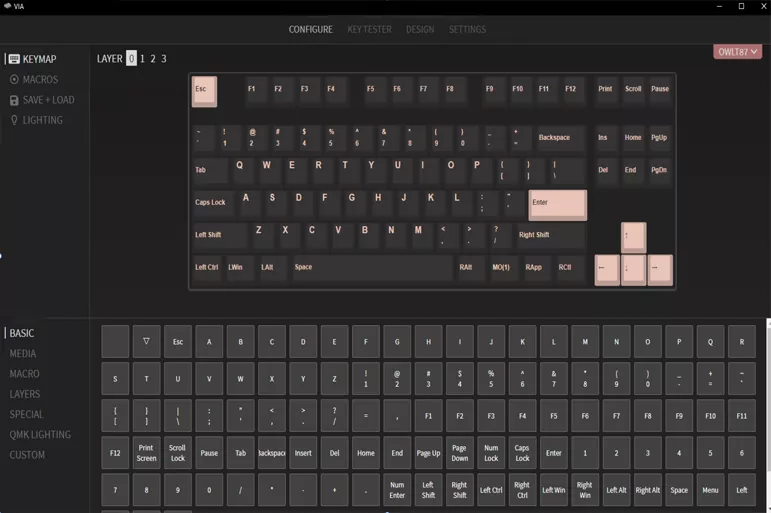Select the PgDn key on keyboard layout
This screenshot has width=771, height=513.
click(x=660, y=171)
